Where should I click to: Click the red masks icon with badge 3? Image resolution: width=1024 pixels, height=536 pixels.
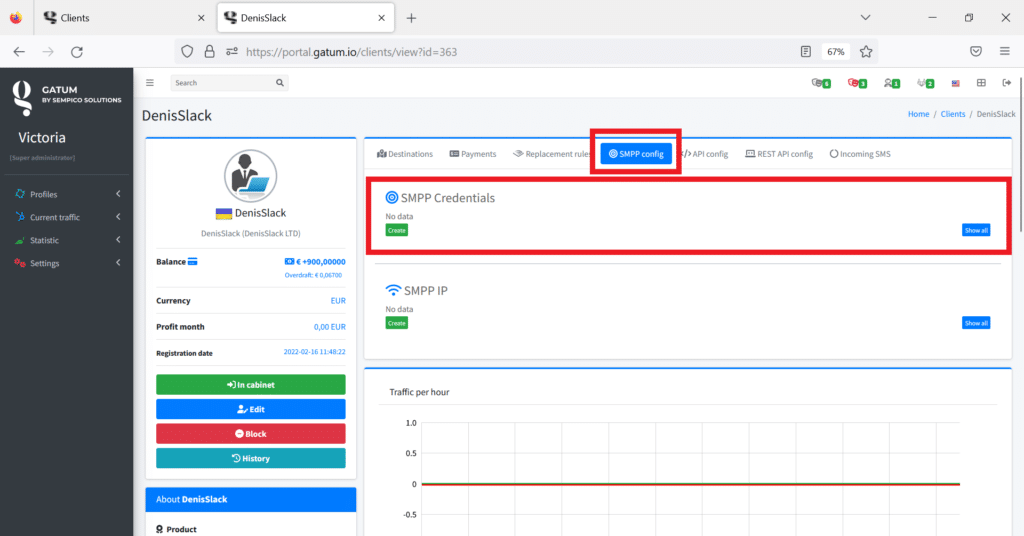[x=857, y=83]
